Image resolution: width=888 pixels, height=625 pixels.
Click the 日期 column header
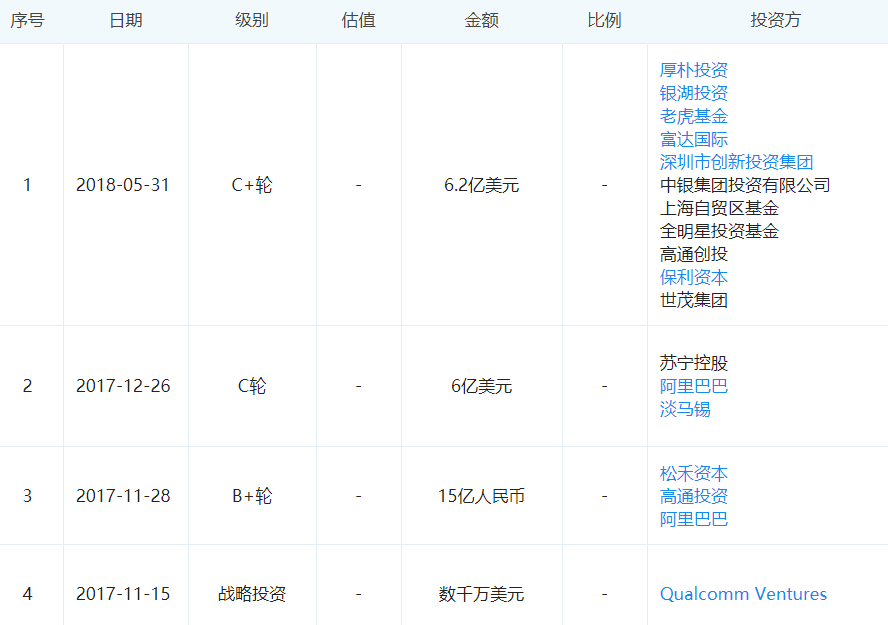[x=126, y=20]
